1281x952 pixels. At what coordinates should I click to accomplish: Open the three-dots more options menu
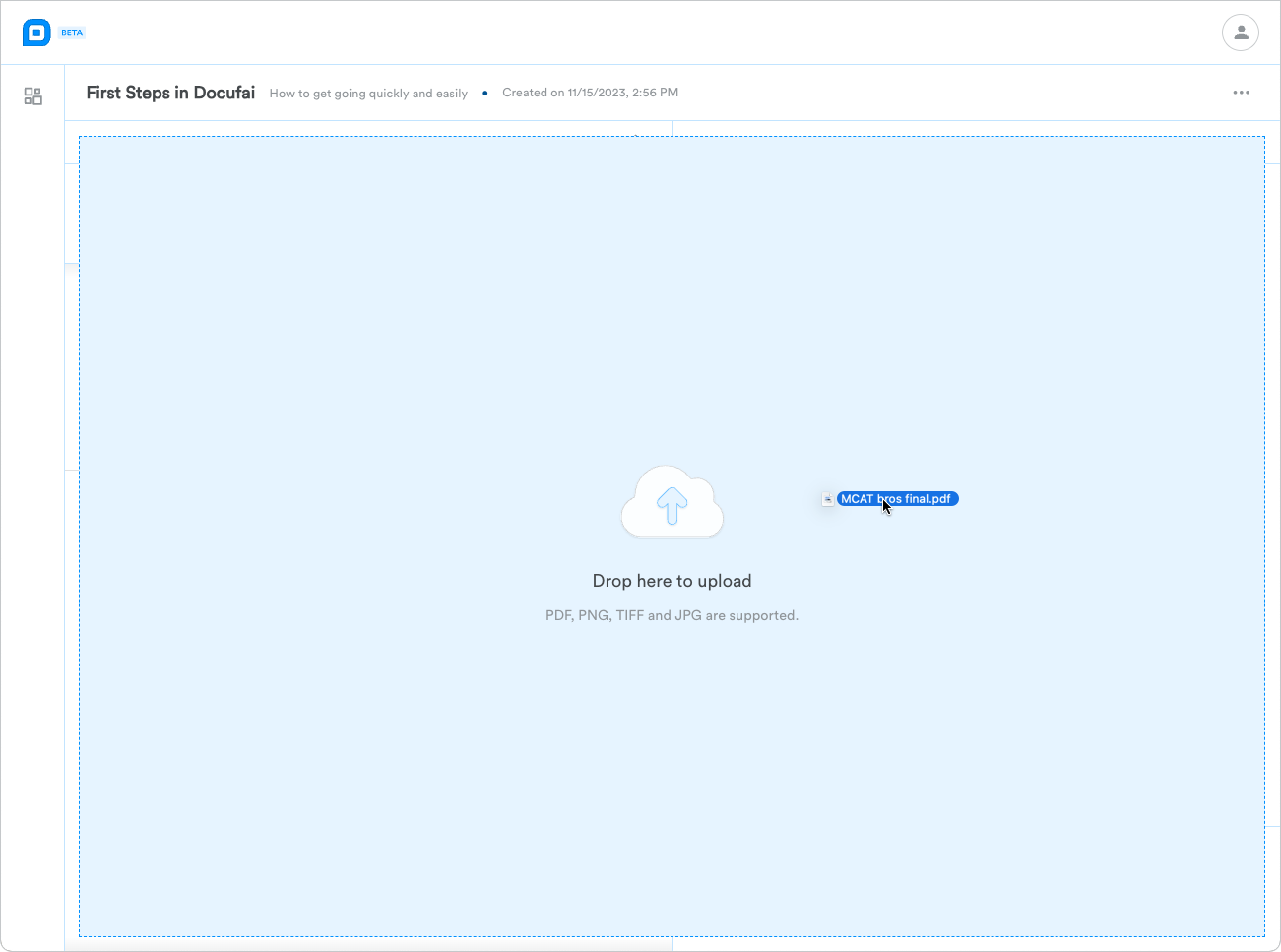pyautogui.click(x=1242, y=93)
